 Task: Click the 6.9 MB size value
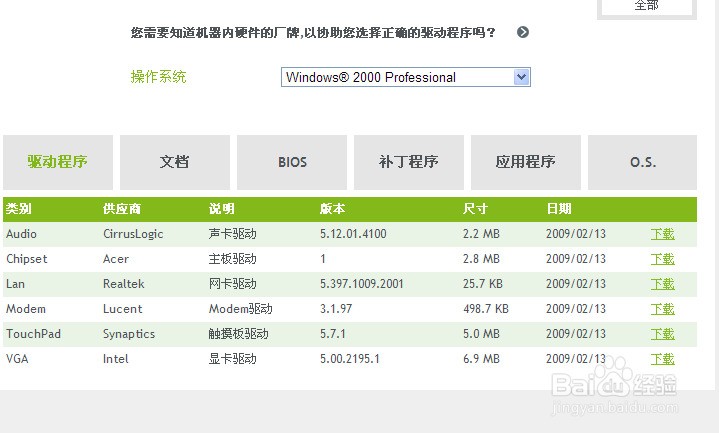click(481, 359)
